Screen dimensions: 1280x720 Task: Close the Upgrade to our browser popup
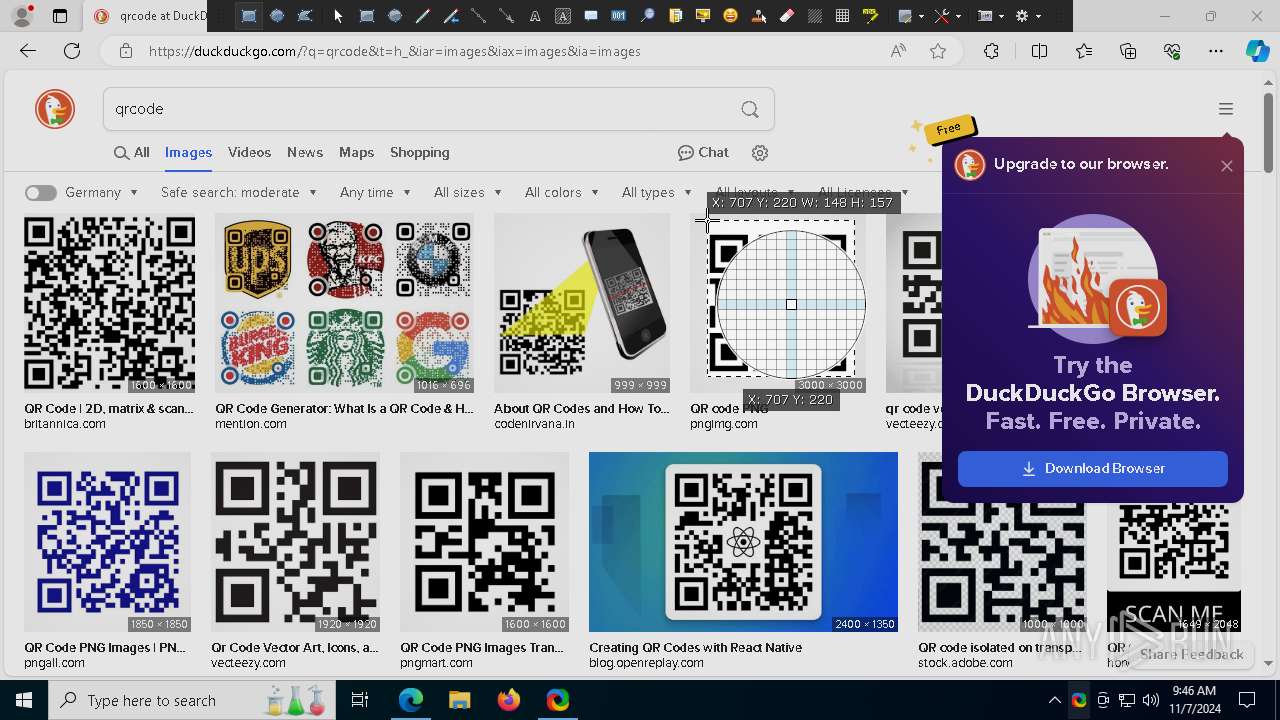(x=1226, y=166)
